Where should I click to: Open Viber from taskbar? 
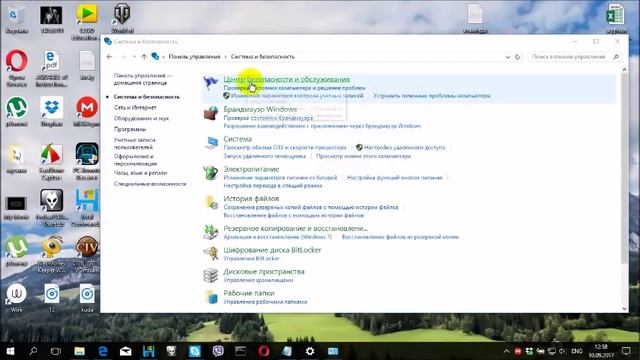(218, 351)
